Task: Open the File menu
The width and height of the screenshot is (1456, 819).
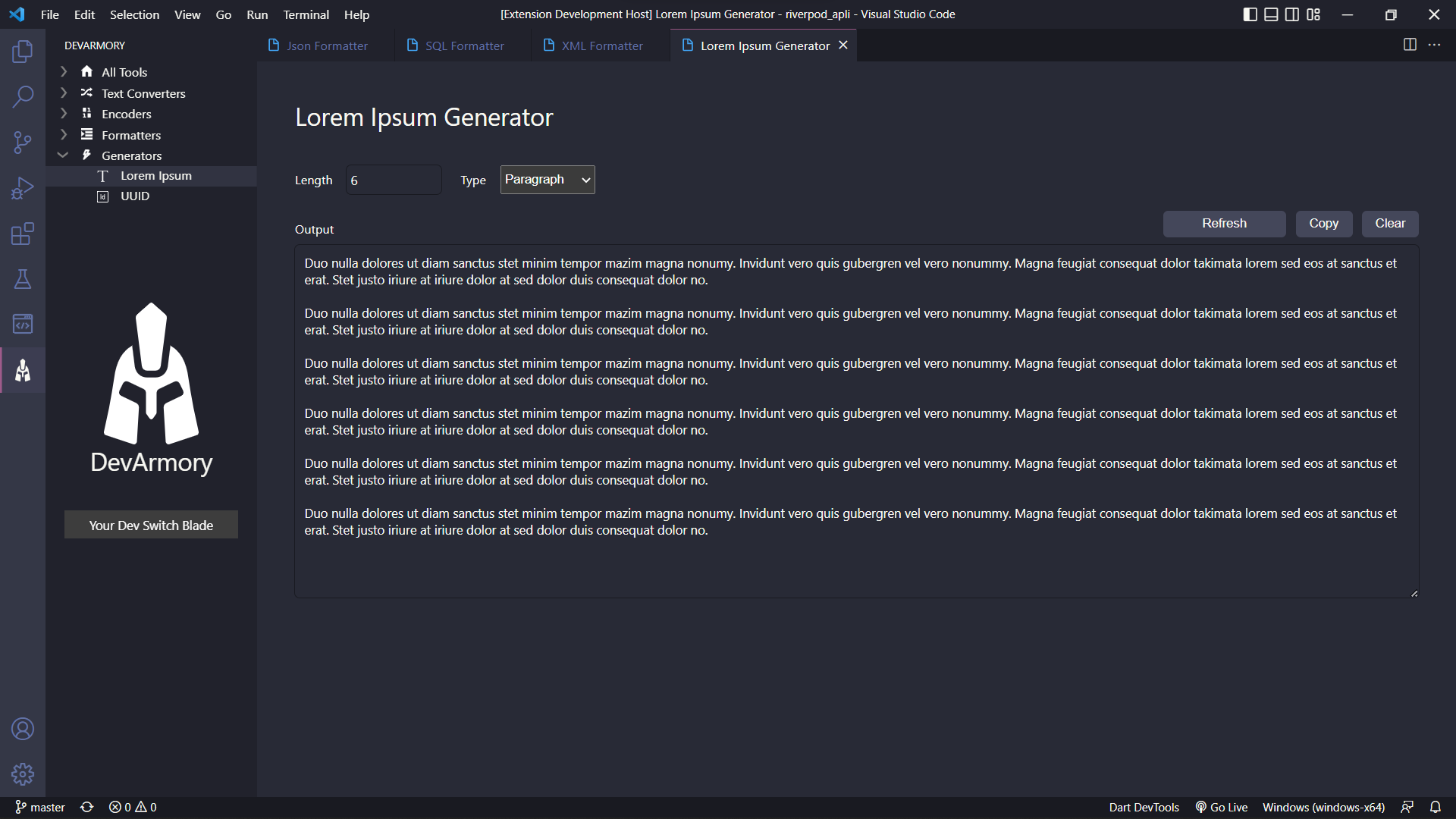Action: [50, 14]
